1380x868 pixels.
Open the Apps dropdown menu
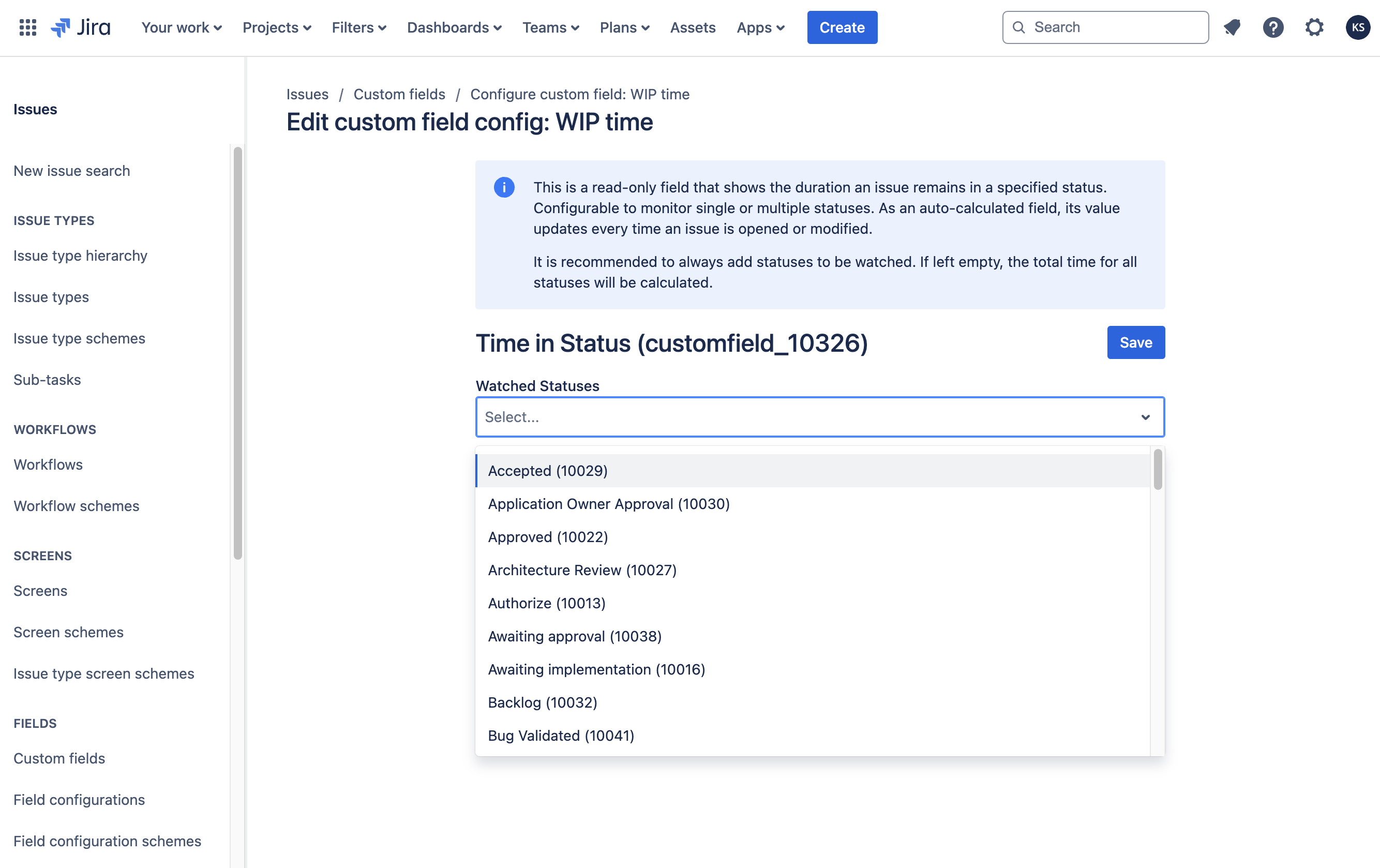tap(760, 27)
